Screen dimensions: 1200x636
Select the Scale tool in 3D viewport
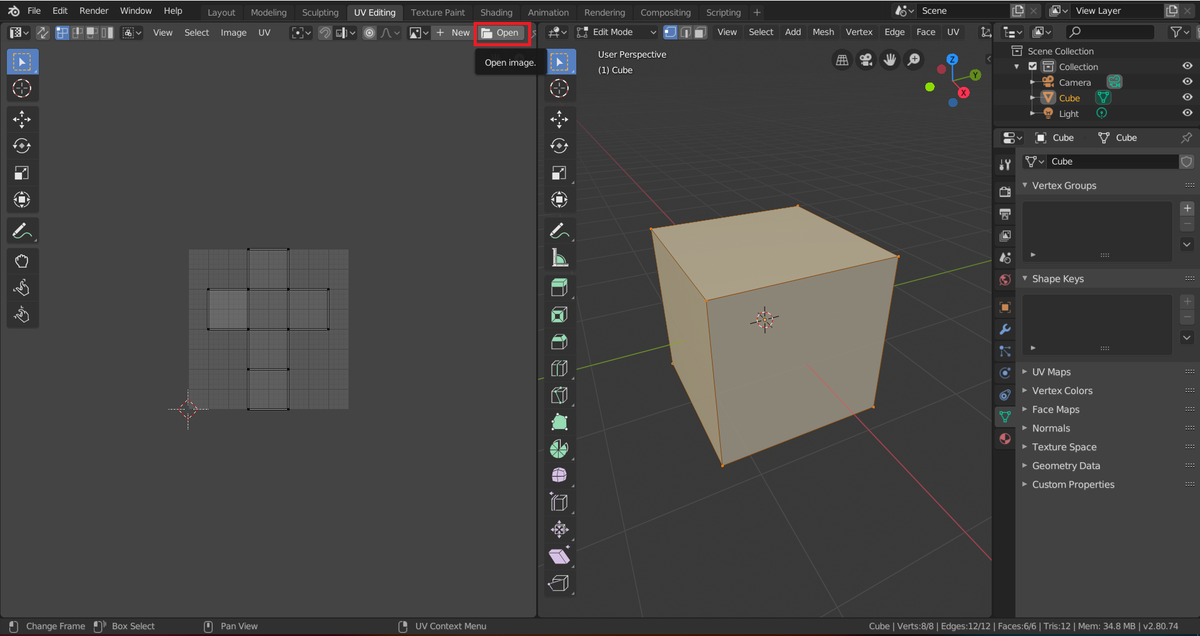click(559, 173)
